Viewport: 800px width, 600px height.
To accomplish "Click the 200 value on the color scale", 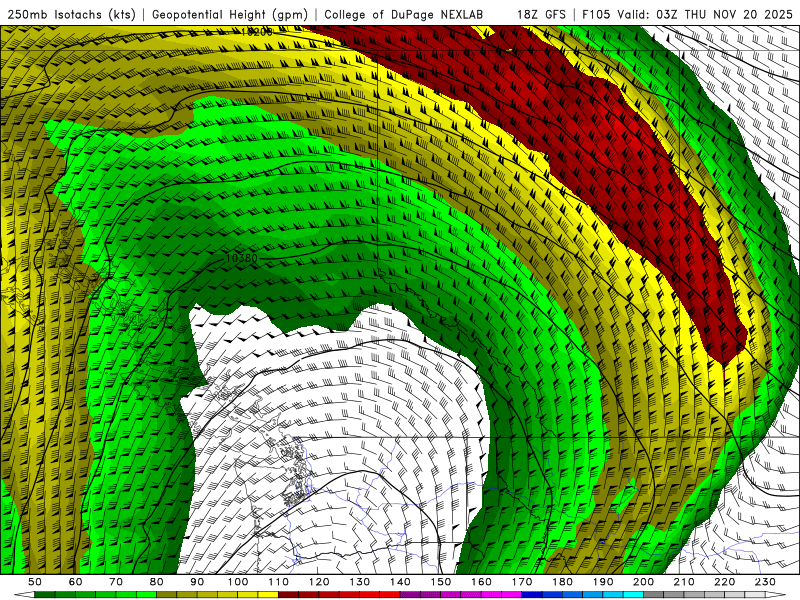I will pyautogui.click(x=643, y=582).
